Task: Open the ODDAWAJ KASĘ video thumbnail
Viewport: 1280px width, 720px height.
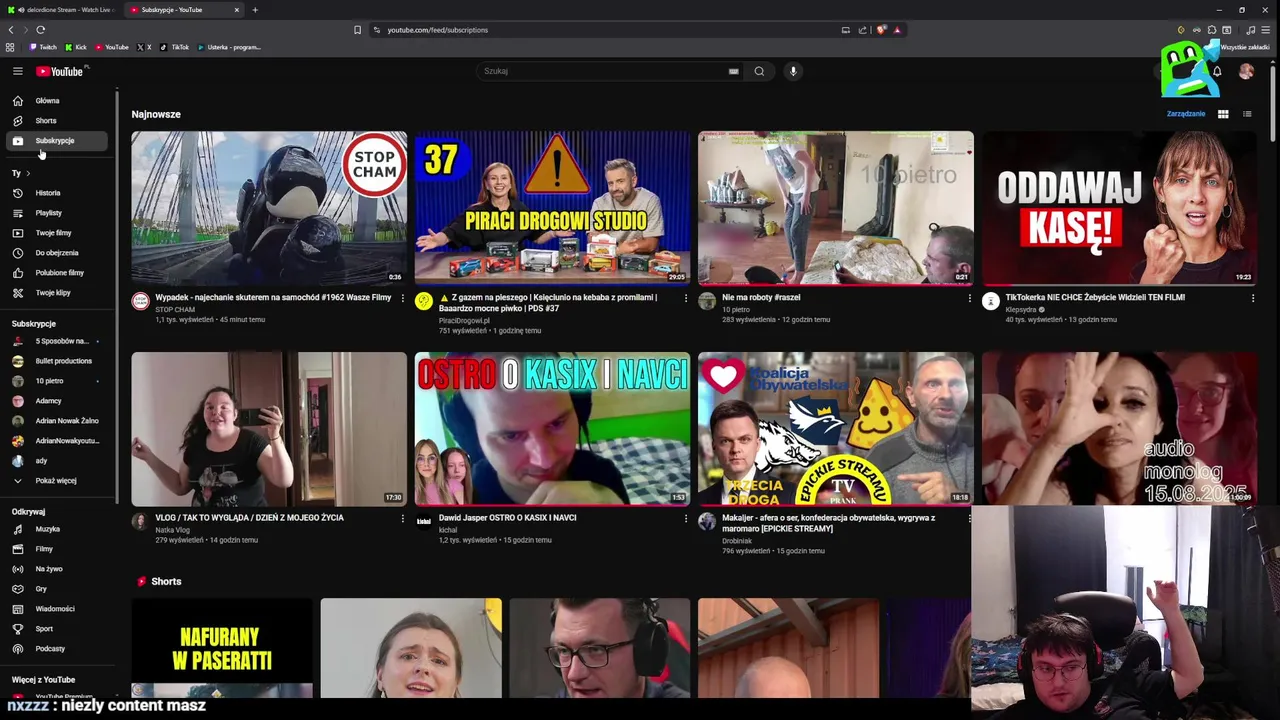Action: [x=1119, y=208]
